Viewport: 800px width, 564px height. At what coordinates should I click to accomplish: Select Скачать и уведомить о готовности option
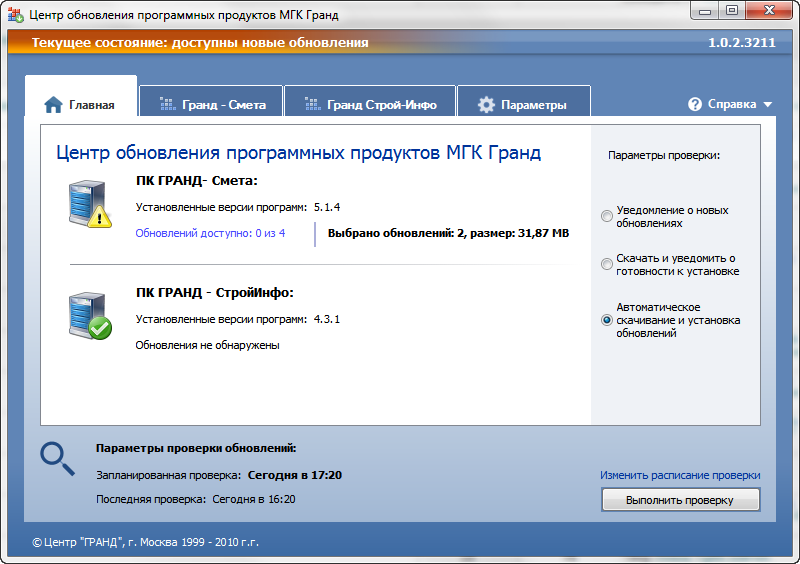607,264
